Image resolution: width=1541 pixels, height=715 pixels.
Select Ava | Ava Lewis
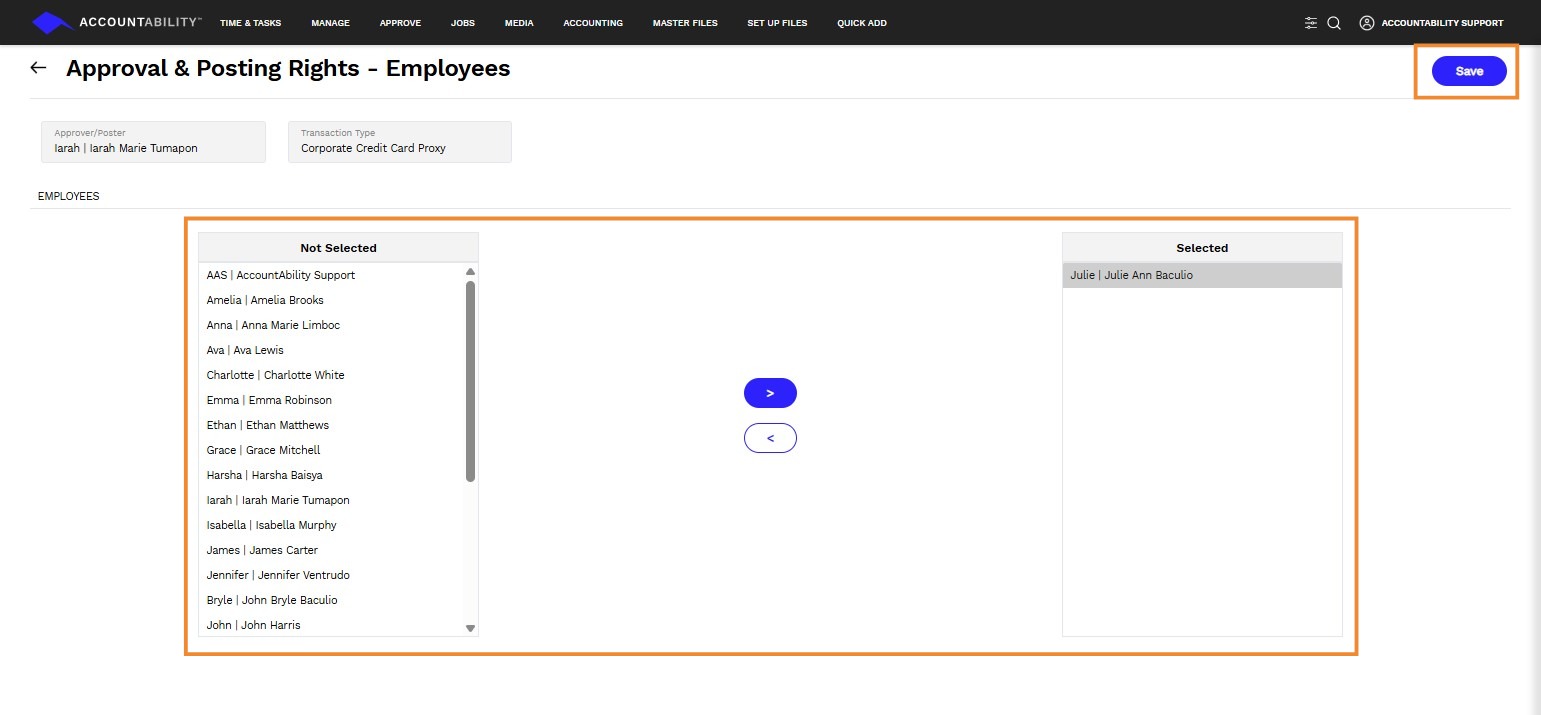point(331,350)
